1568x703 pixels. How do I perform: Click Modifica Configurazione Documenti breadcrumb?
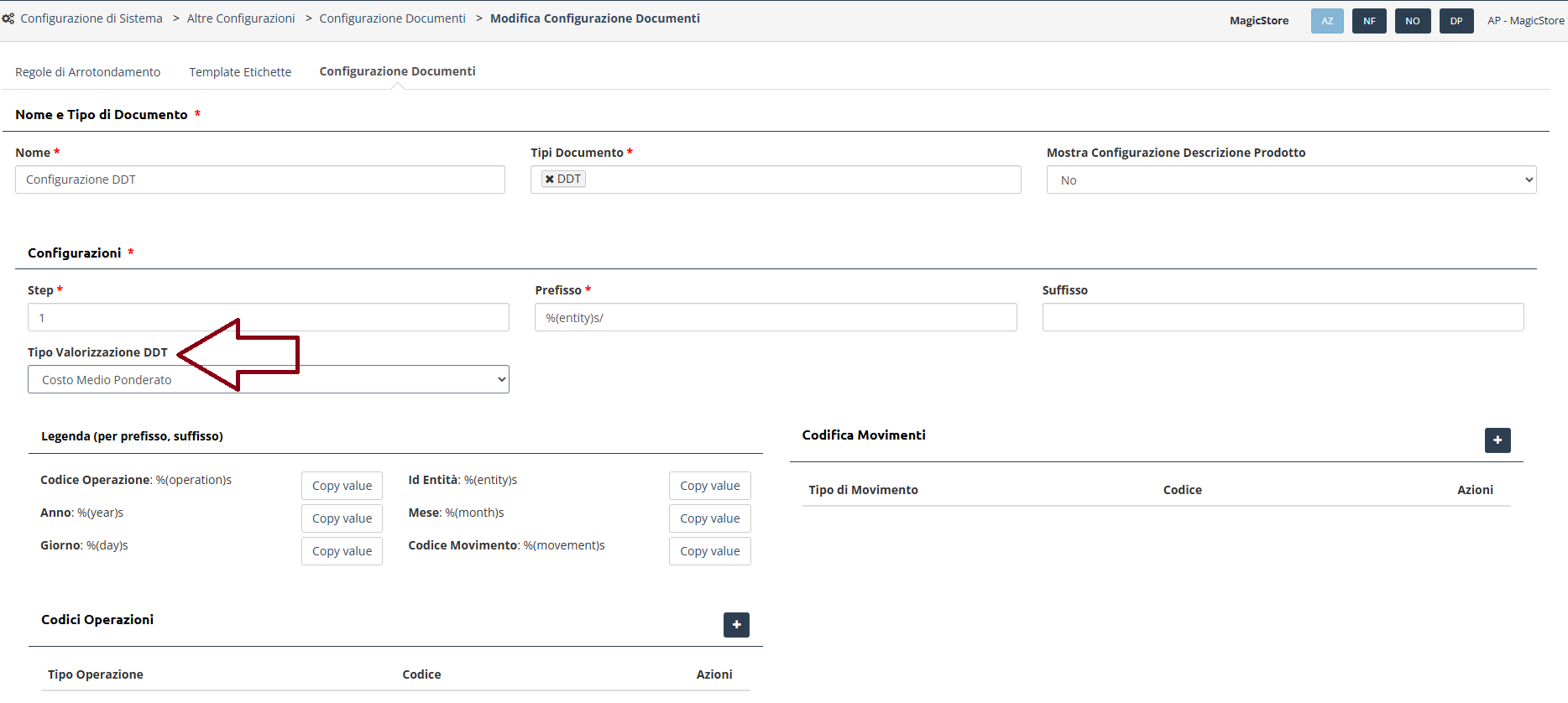tap(595, 18)
